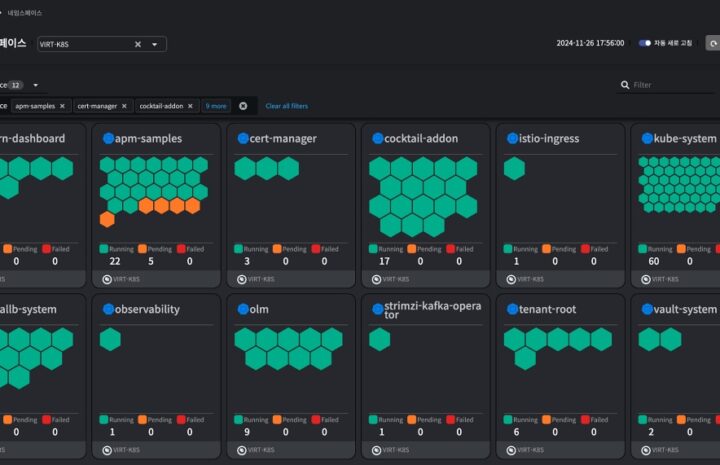Click the blue icon next to strimzi-kafka-operator
The image size is (720, 465).
click(x=377, y=309)
